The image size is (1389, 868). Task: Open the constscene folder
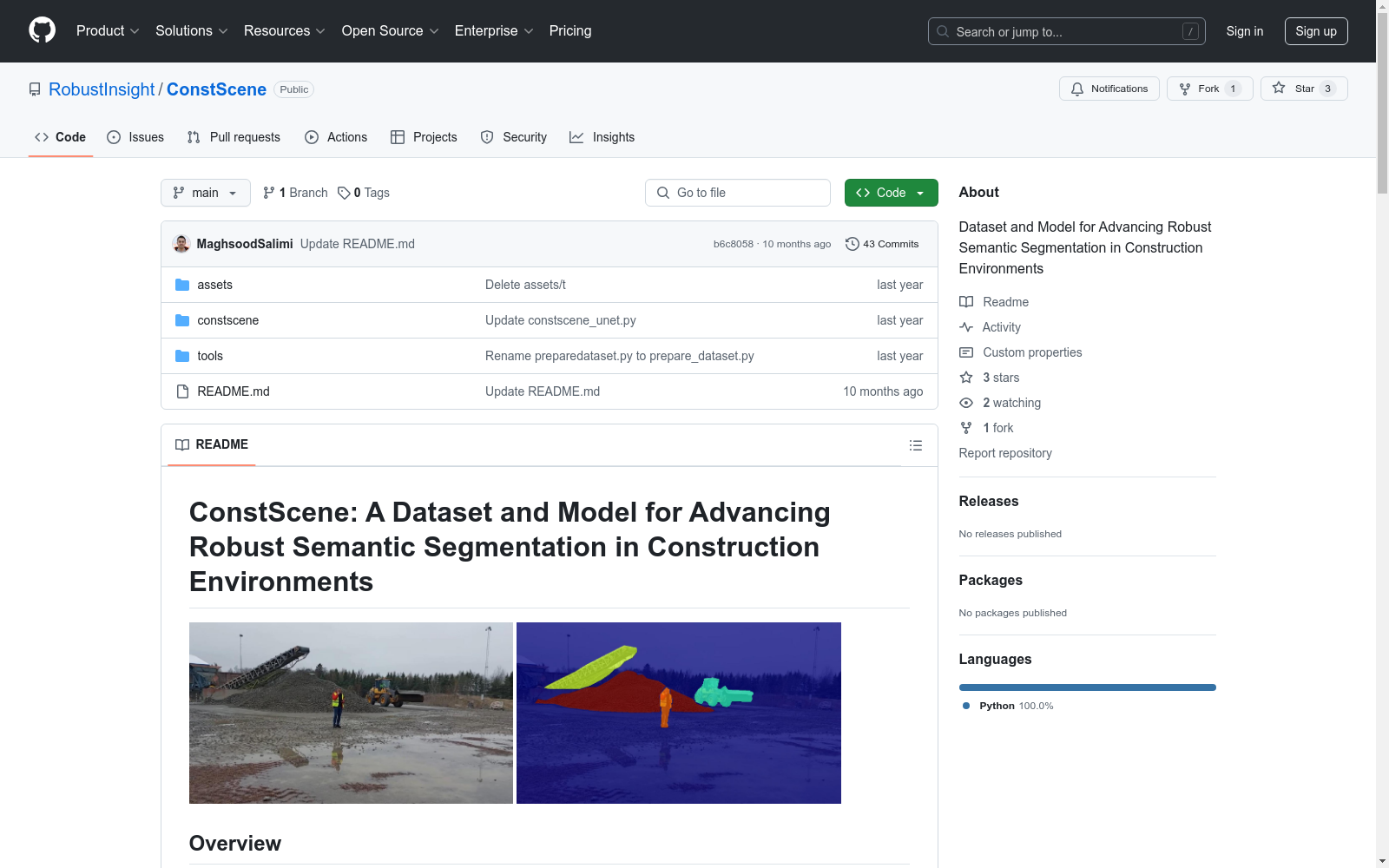[x=228, y=320]
